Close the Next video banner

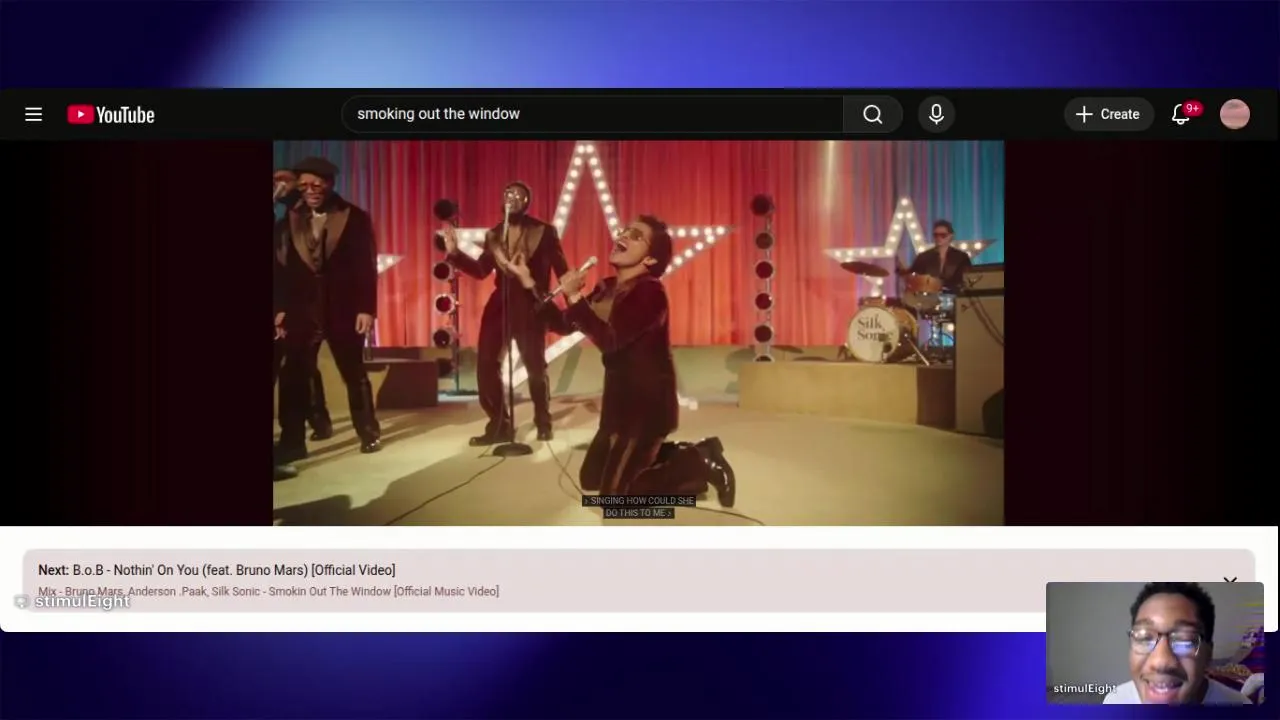[1230, 580]
